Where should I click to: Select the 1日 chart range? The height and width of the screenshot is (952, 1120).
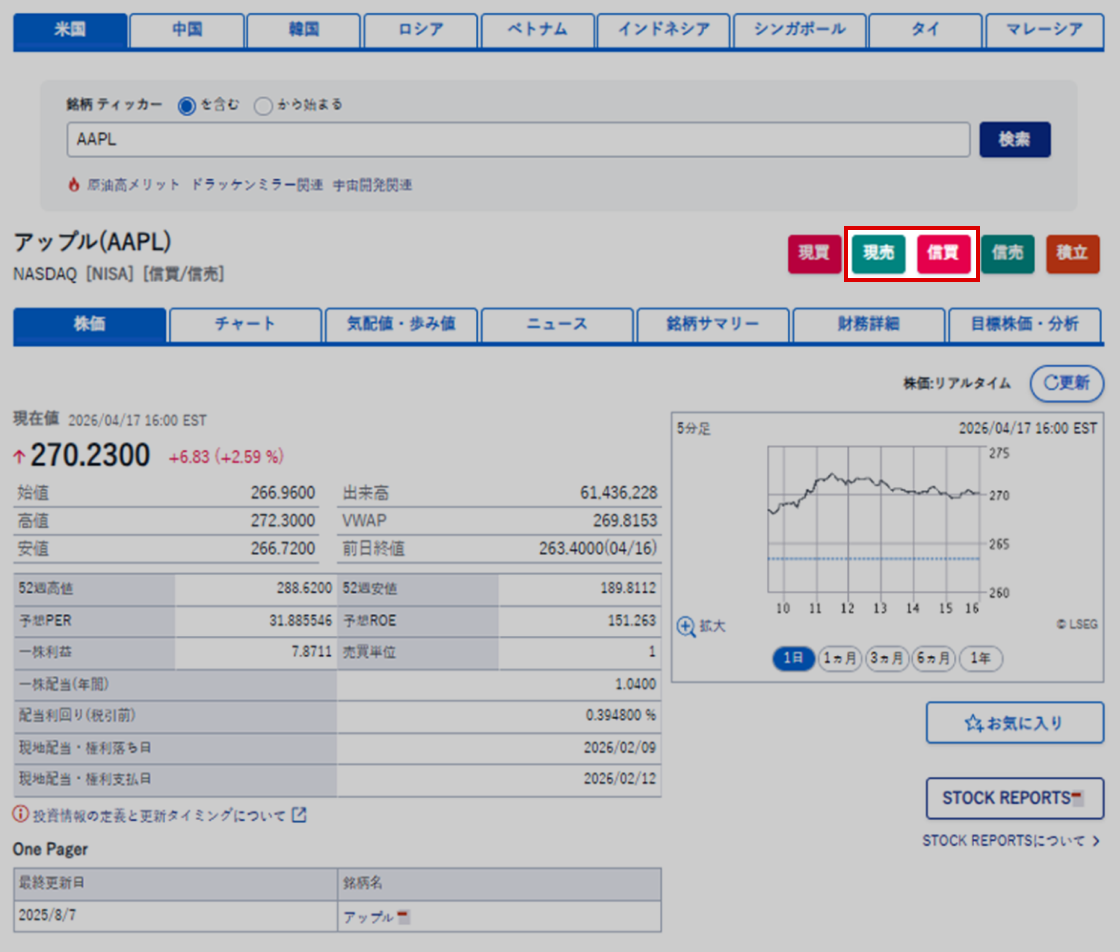click(794, 658)
